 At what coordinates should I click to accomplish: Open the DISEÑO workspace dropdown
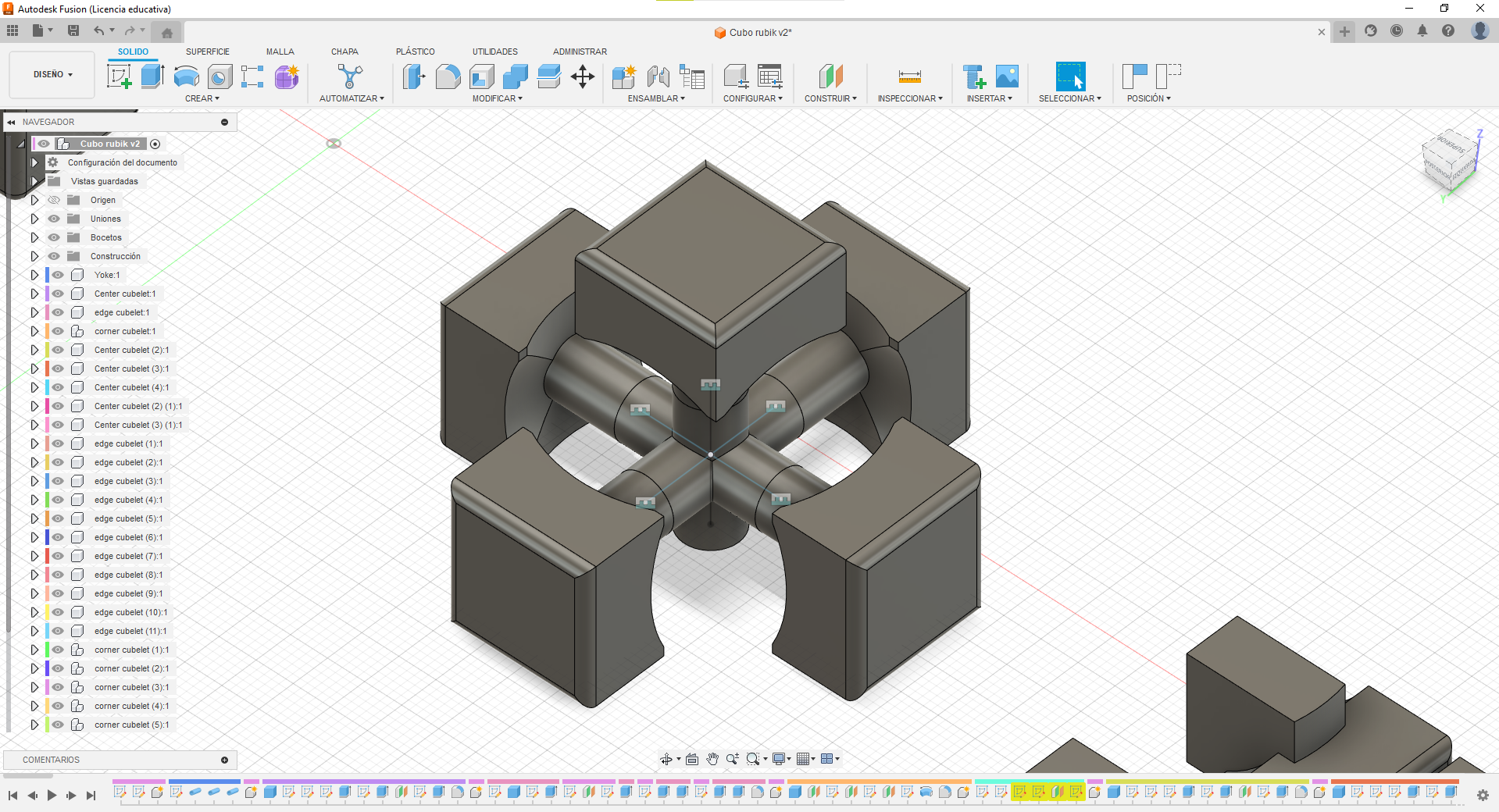point(52,75)
